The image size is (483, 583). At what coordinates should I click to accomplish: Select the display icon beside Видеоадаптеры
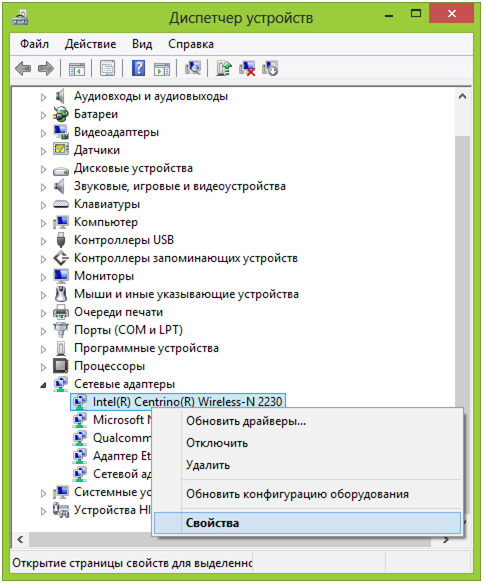(61, 132)
